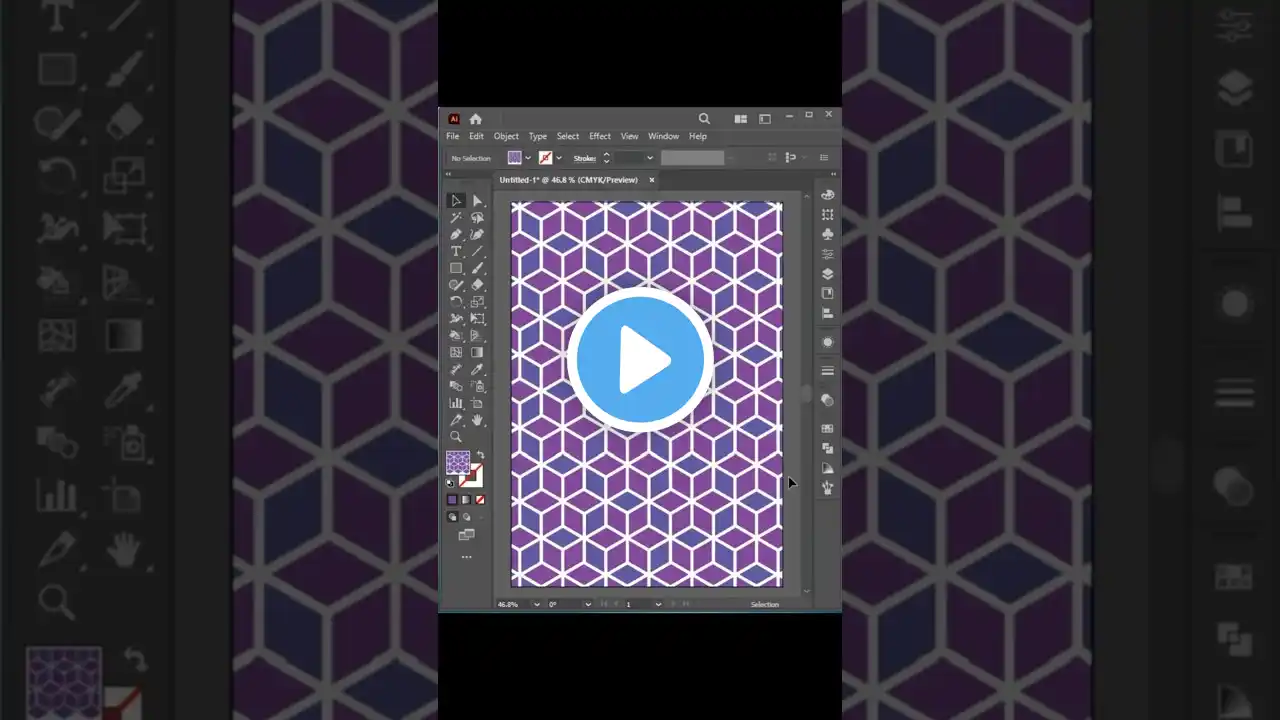Image resolution: width=1280 pixels, height=720 pixels.
Task: Click the search magnifier in title bar
Action: [704, 118]
